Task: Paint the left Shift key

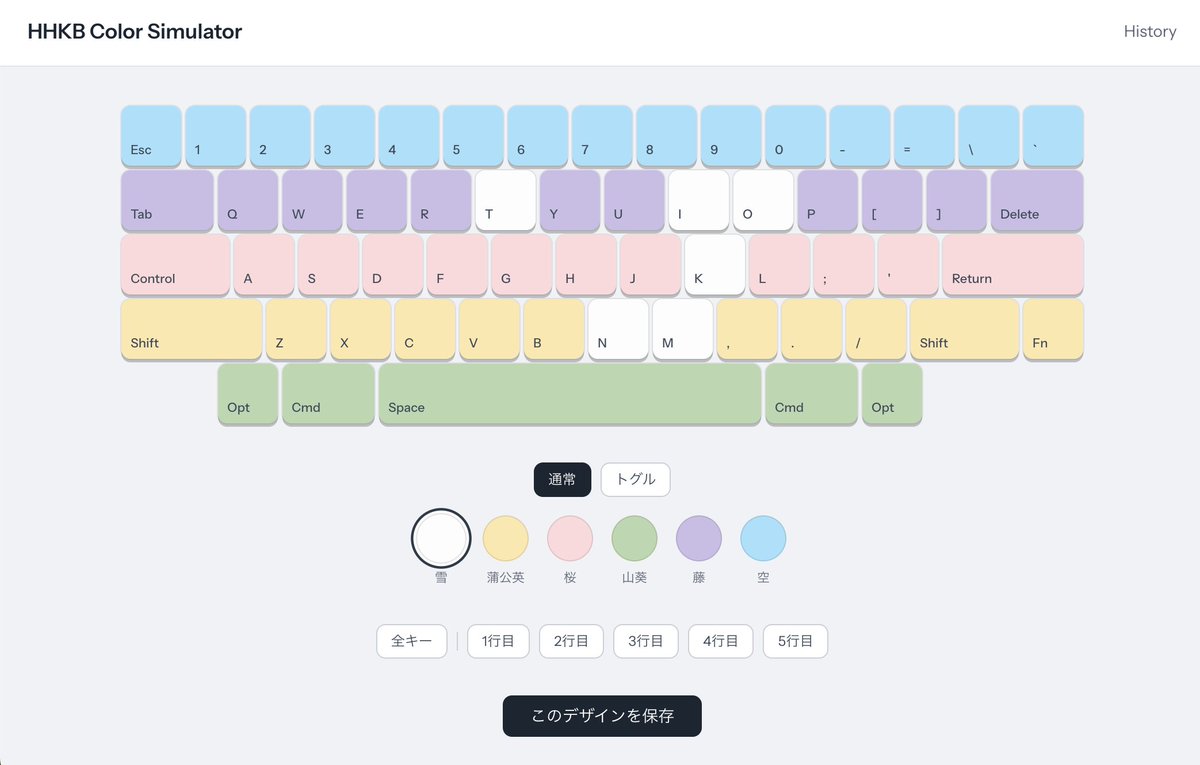Action: (x=191, y=329)
